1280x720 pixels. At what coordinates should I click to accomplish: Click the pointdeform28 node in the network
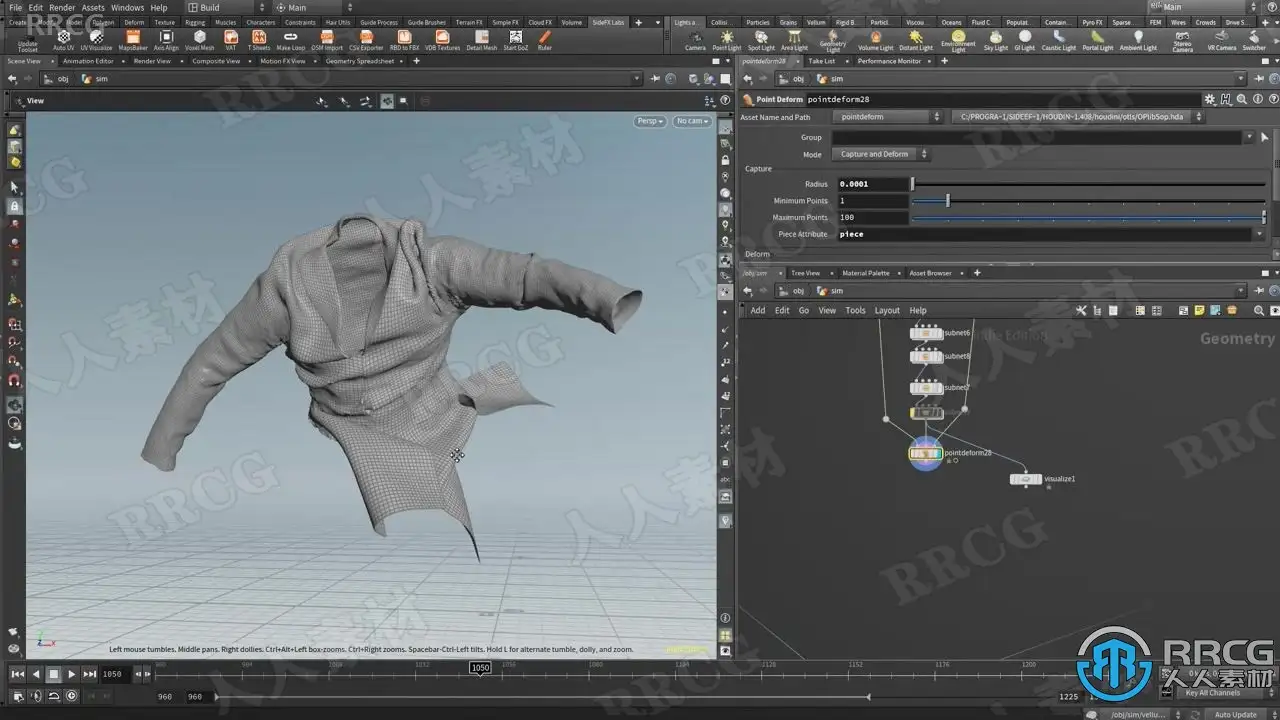click(926, 453)
